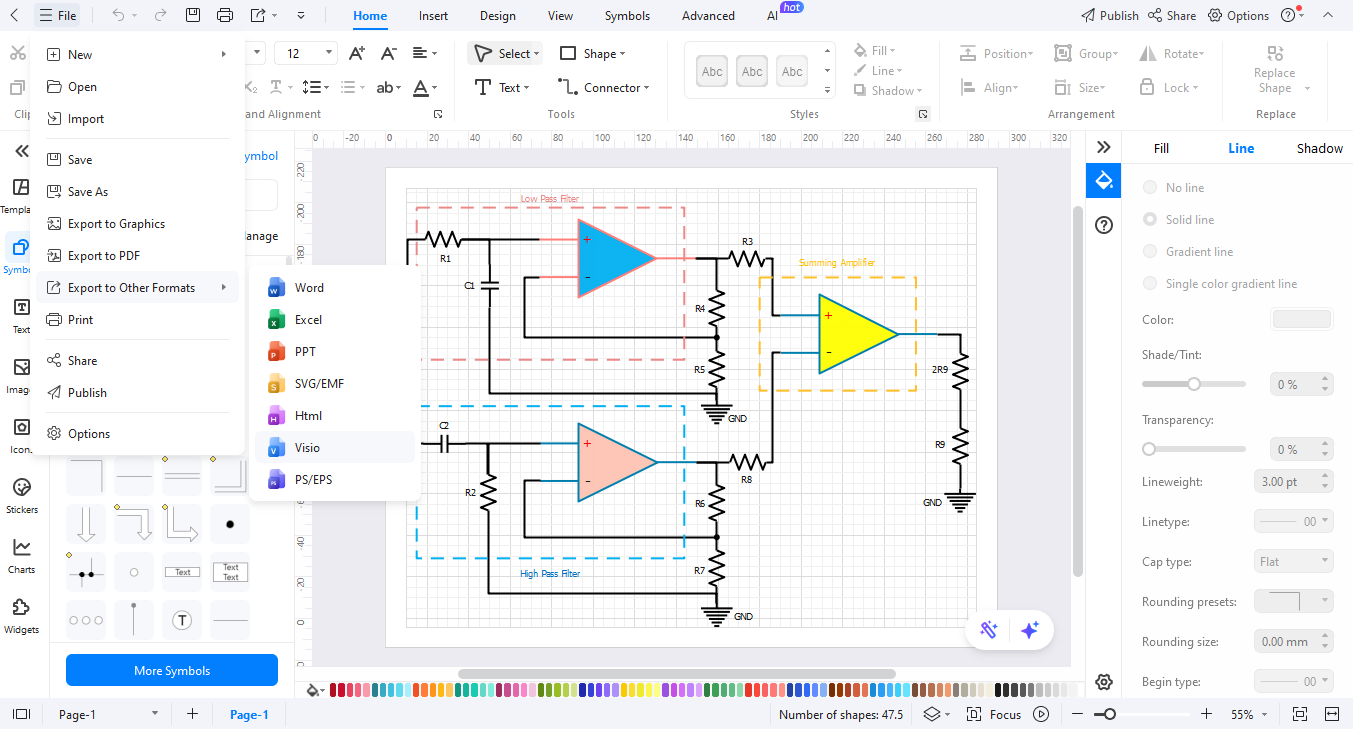Open the Rotate dropdown

click(x=1172, y=54)
